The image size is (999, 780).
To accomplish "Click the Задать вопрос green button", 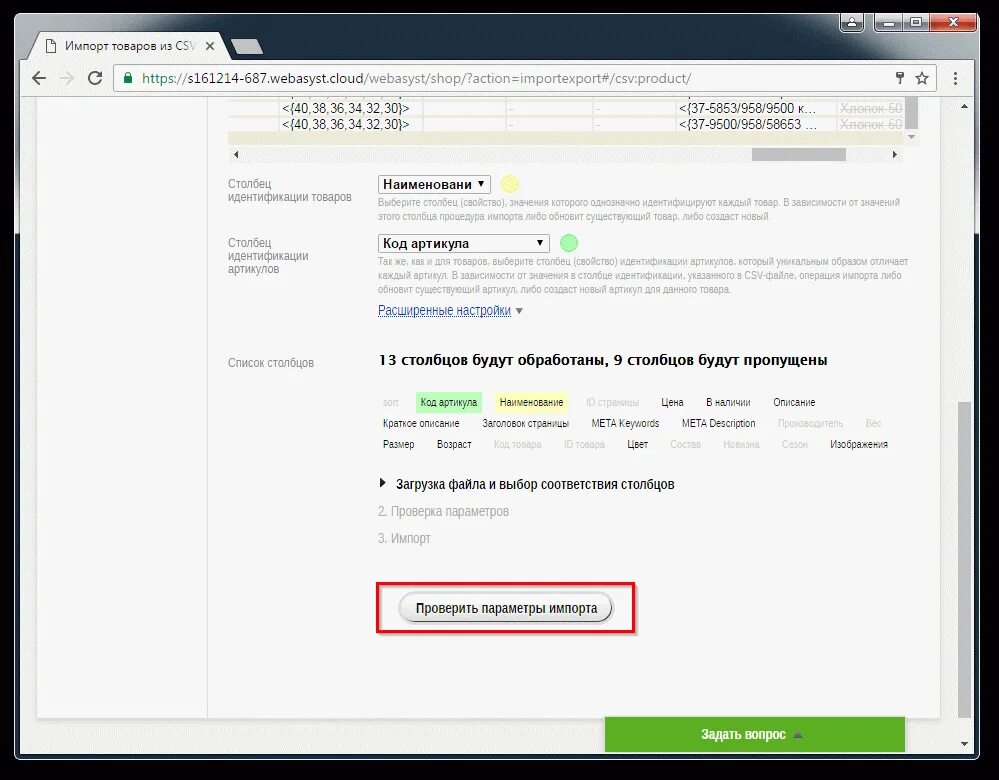I will tap(754, 734).
